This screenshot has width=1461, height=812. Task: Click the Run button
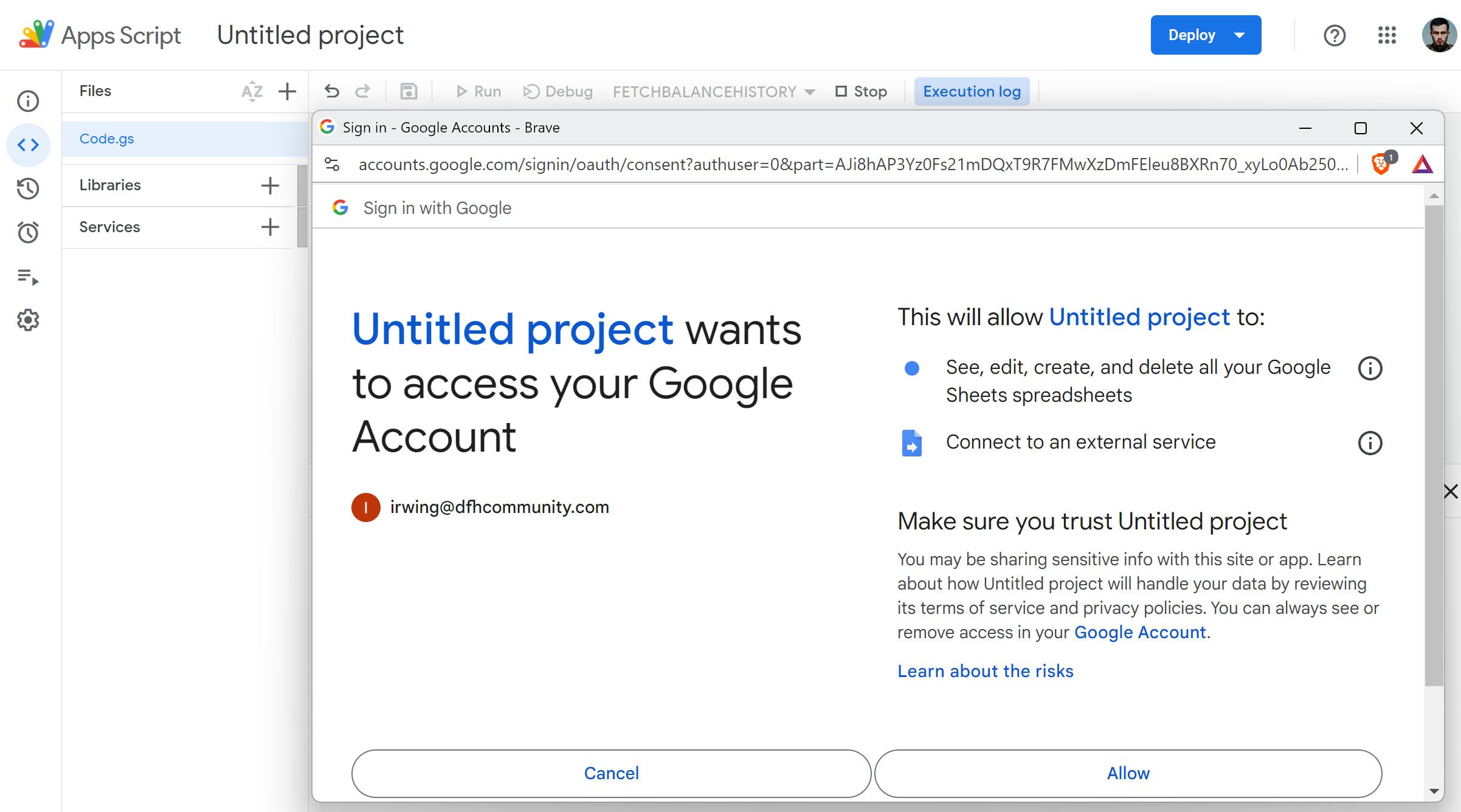(478, 91)
